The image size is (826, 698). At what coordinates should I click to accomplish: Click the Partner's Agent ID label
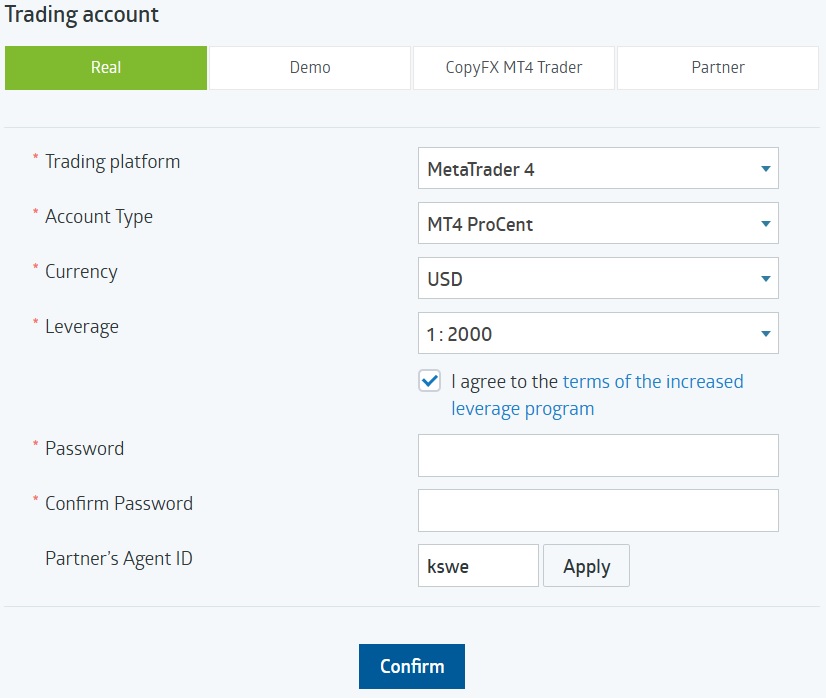pos(119,559)
